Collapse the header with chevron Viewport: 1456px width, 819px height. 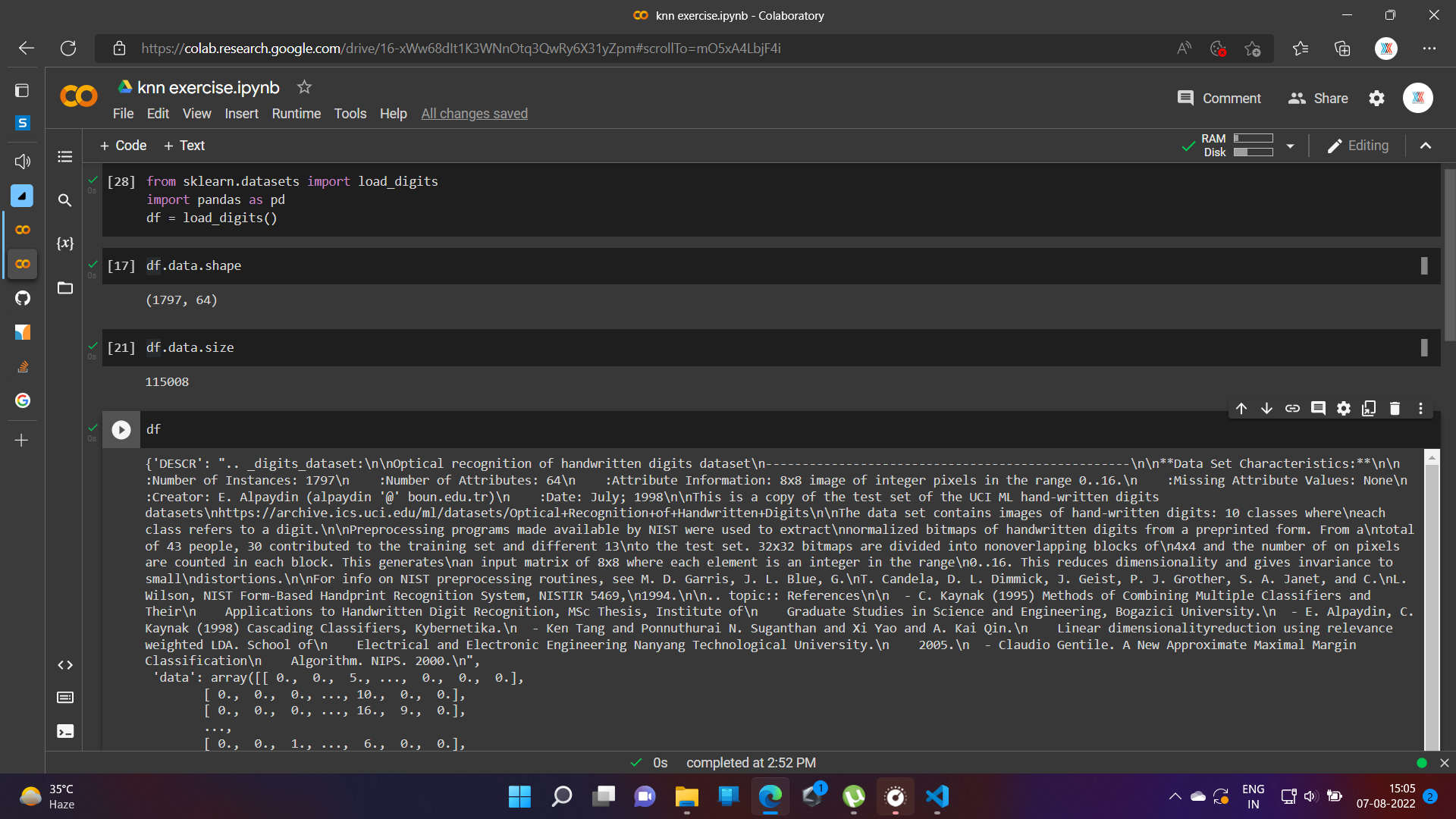tap(1426, 146)
